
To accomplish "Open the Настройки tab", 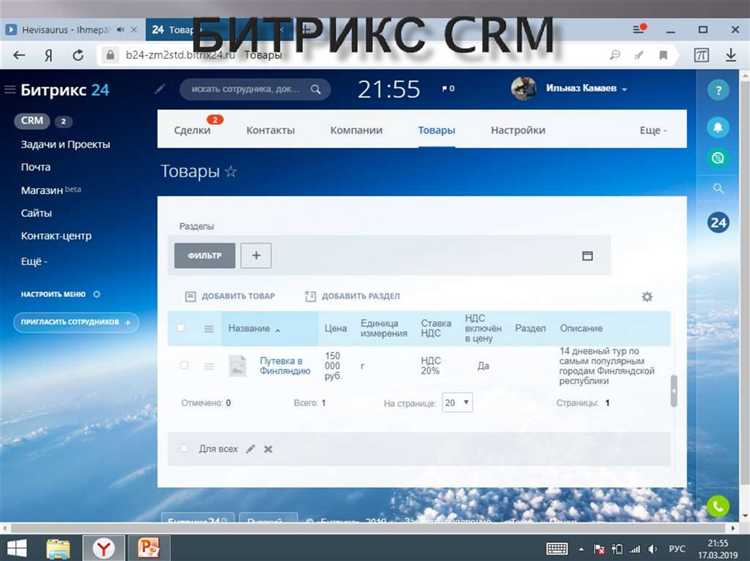I will pyautogui.click(x=518, y=131).
